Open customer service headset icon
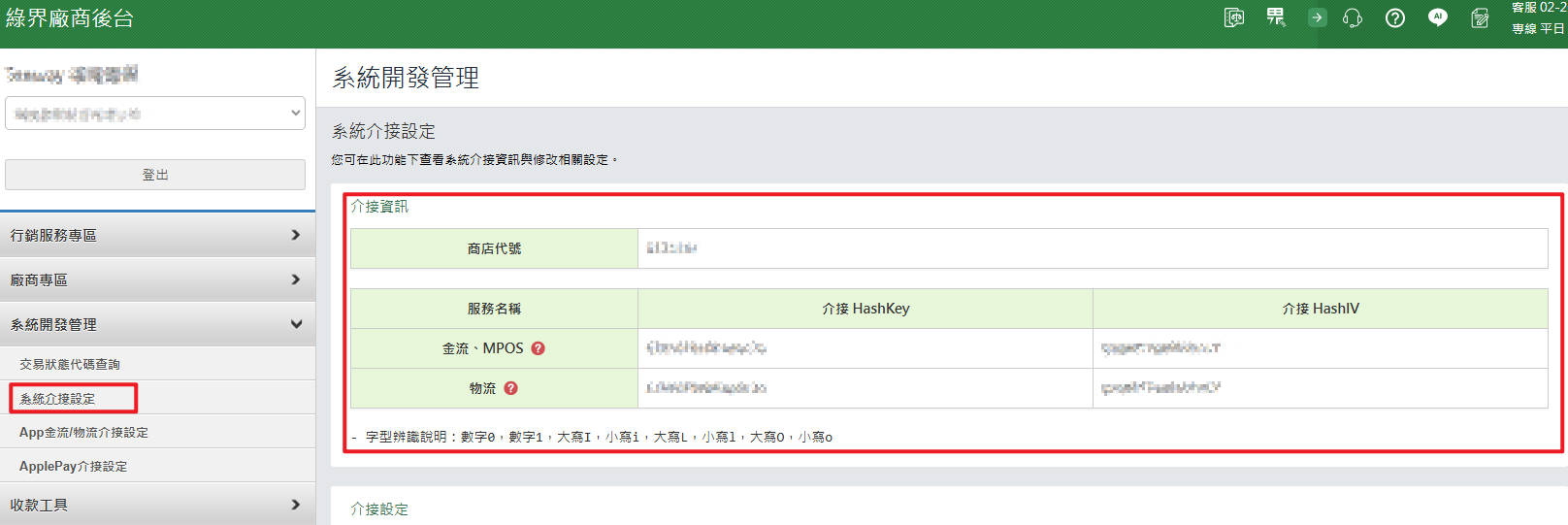Image resolution: width=1568 pixels, height=525 pixels. [1353, 18]
